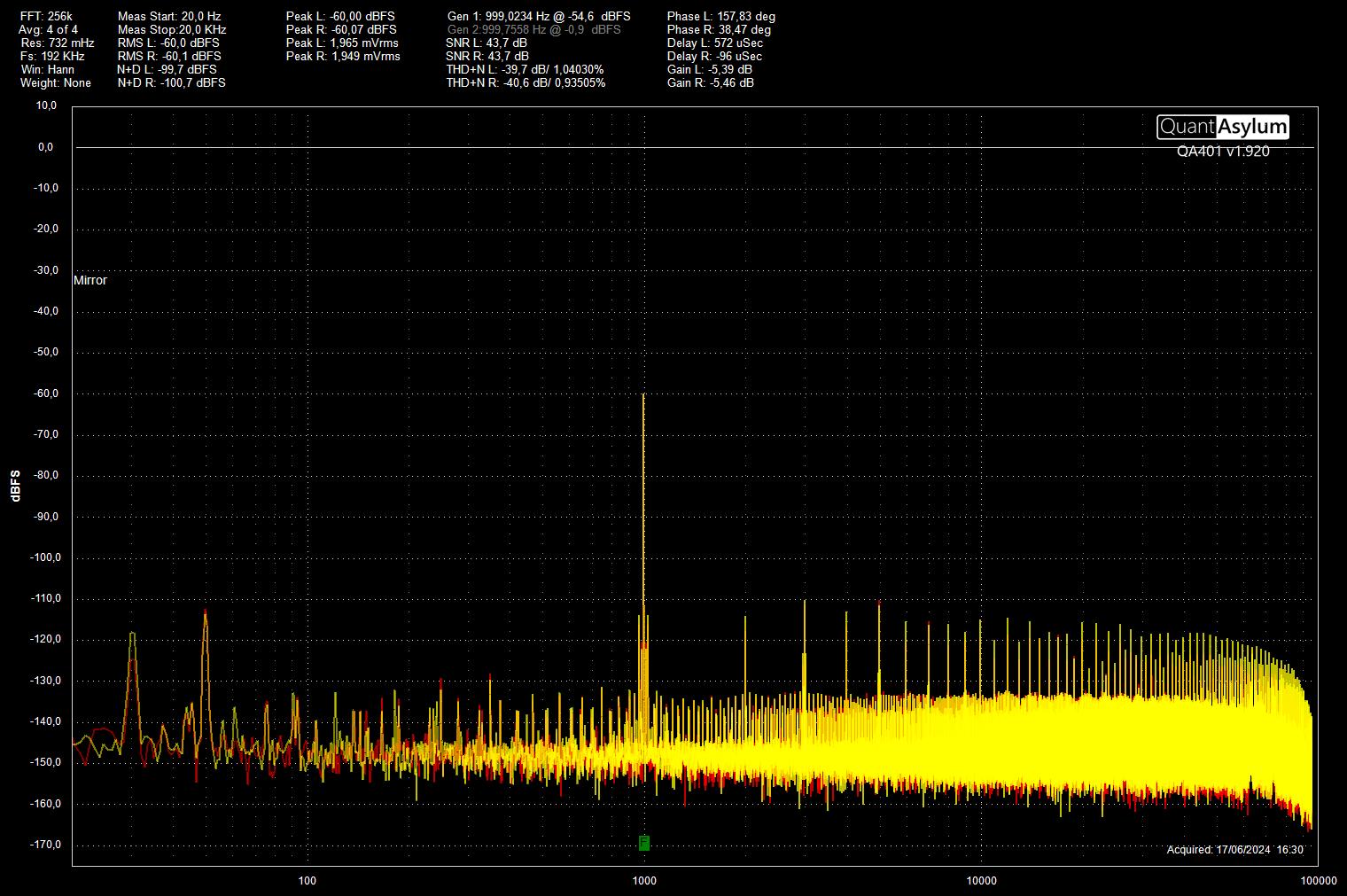Click THD+N L: -39,7 dB/ 1,04030%

point(525,69)
